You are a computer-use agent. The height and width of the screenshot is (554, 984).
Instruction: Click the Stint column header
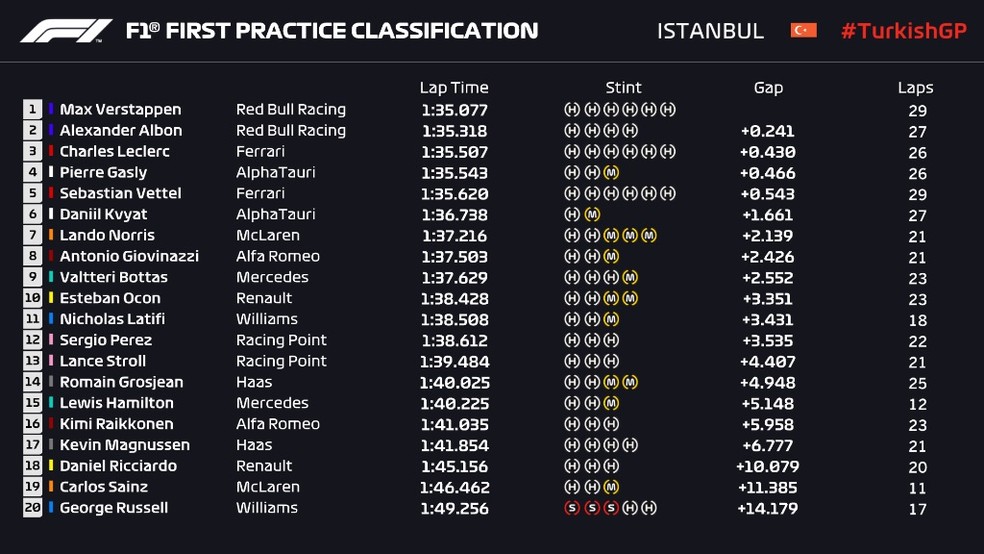pos(623,88)
